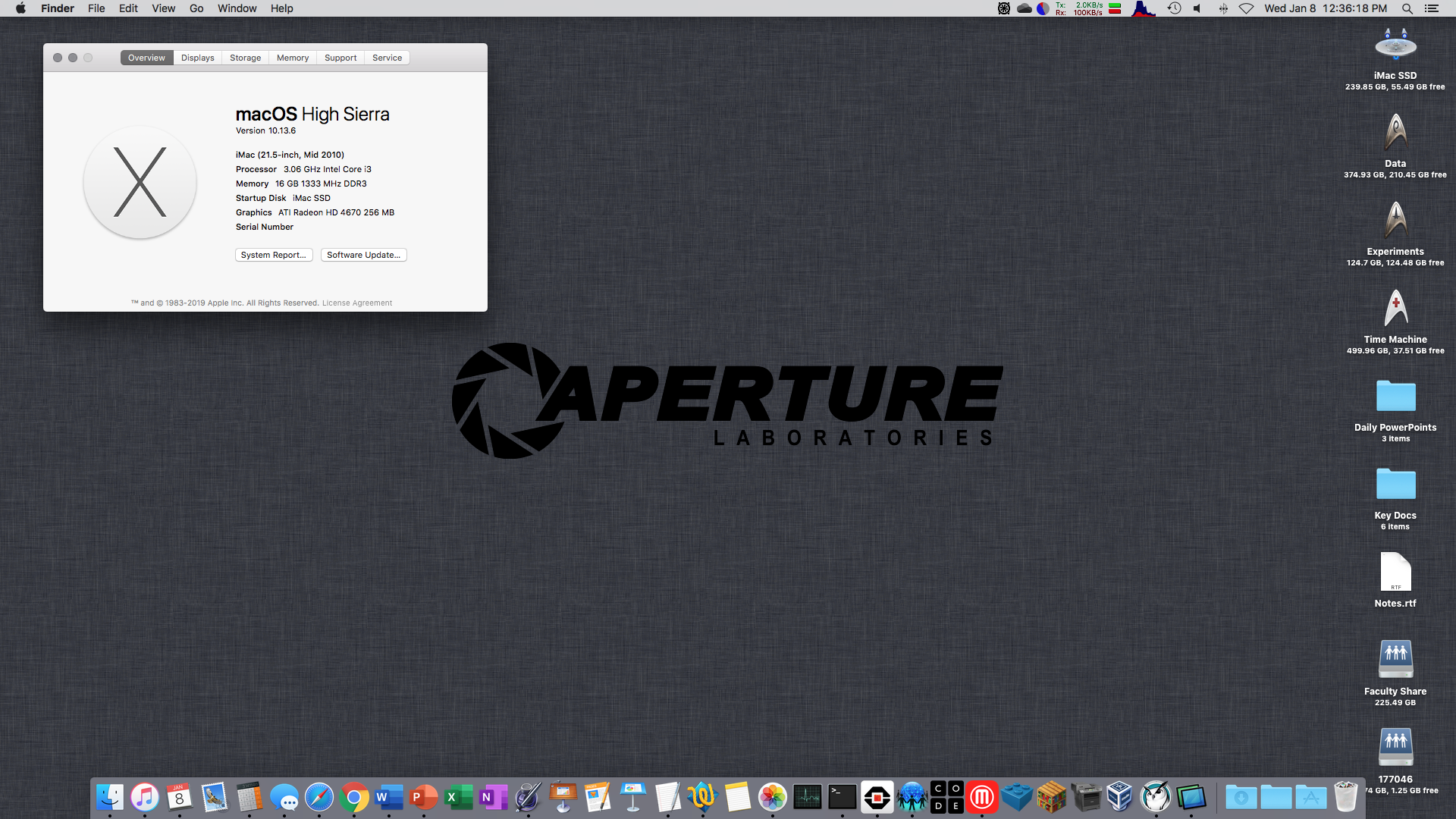Launch Calculator from the Dock

click(249, 797)
